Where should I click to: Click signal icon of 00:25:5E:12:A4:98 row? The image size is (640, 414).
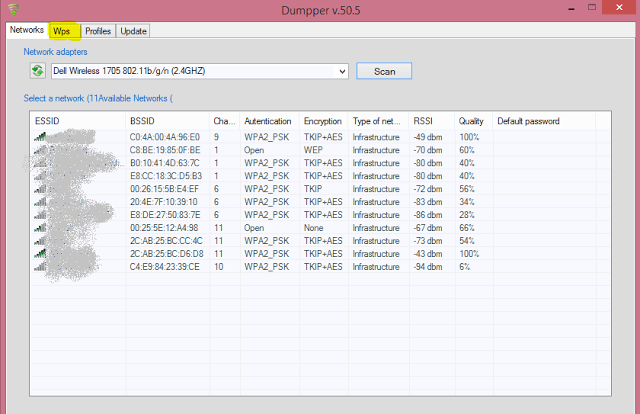[40, 227]
